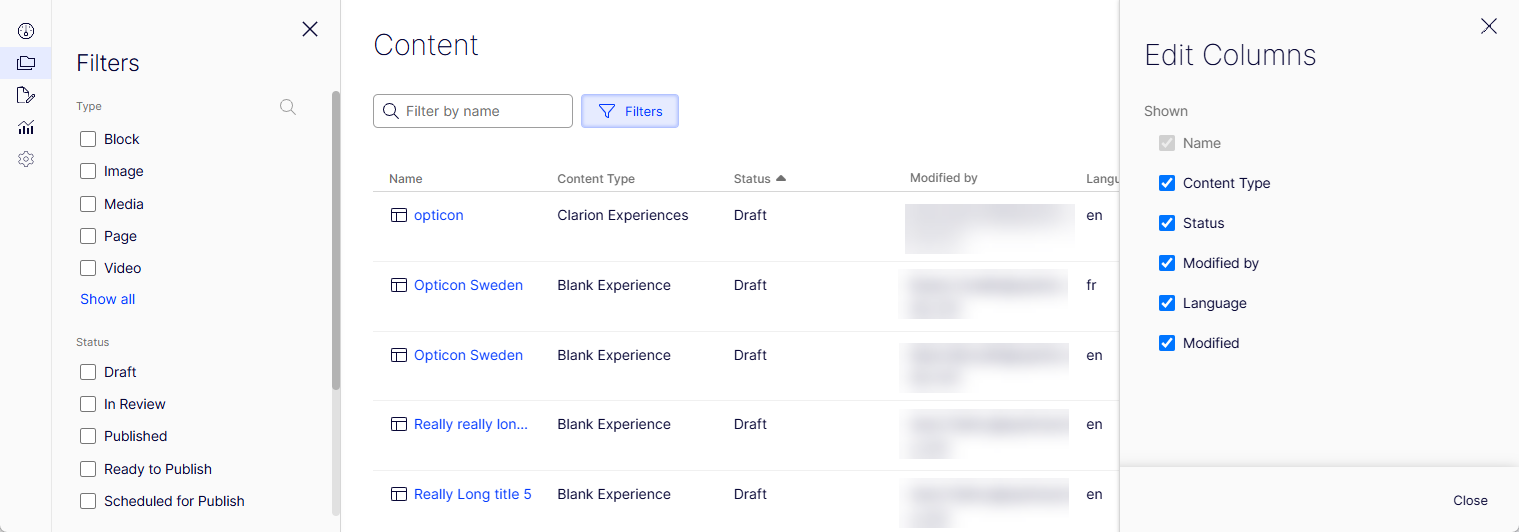Sort by the Status column header
The height and width of the screenshot is (532, 1519).
coord(752,179)
